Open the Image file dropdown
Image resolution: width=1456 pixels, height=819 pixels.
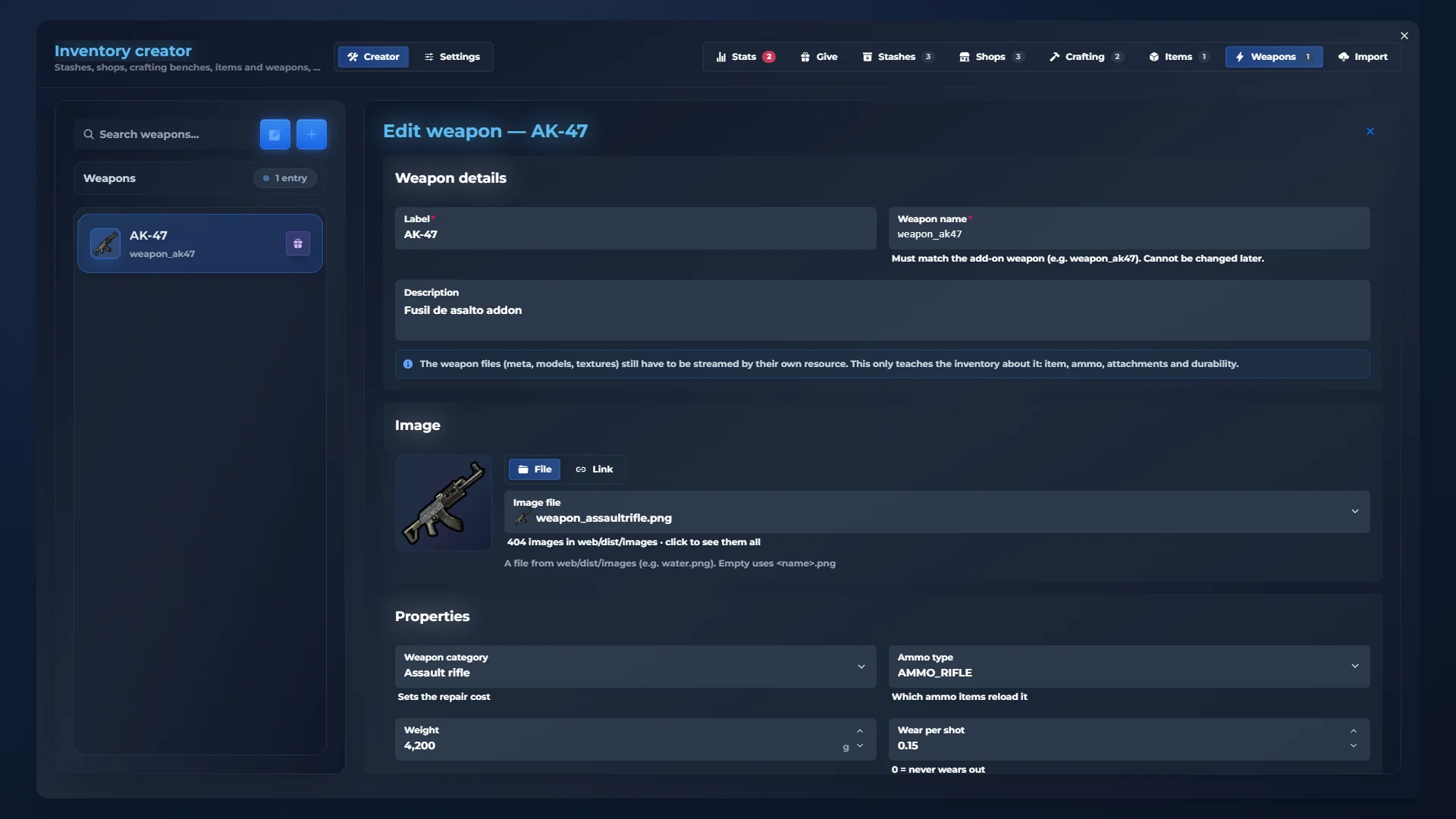(x=937, y=512)
